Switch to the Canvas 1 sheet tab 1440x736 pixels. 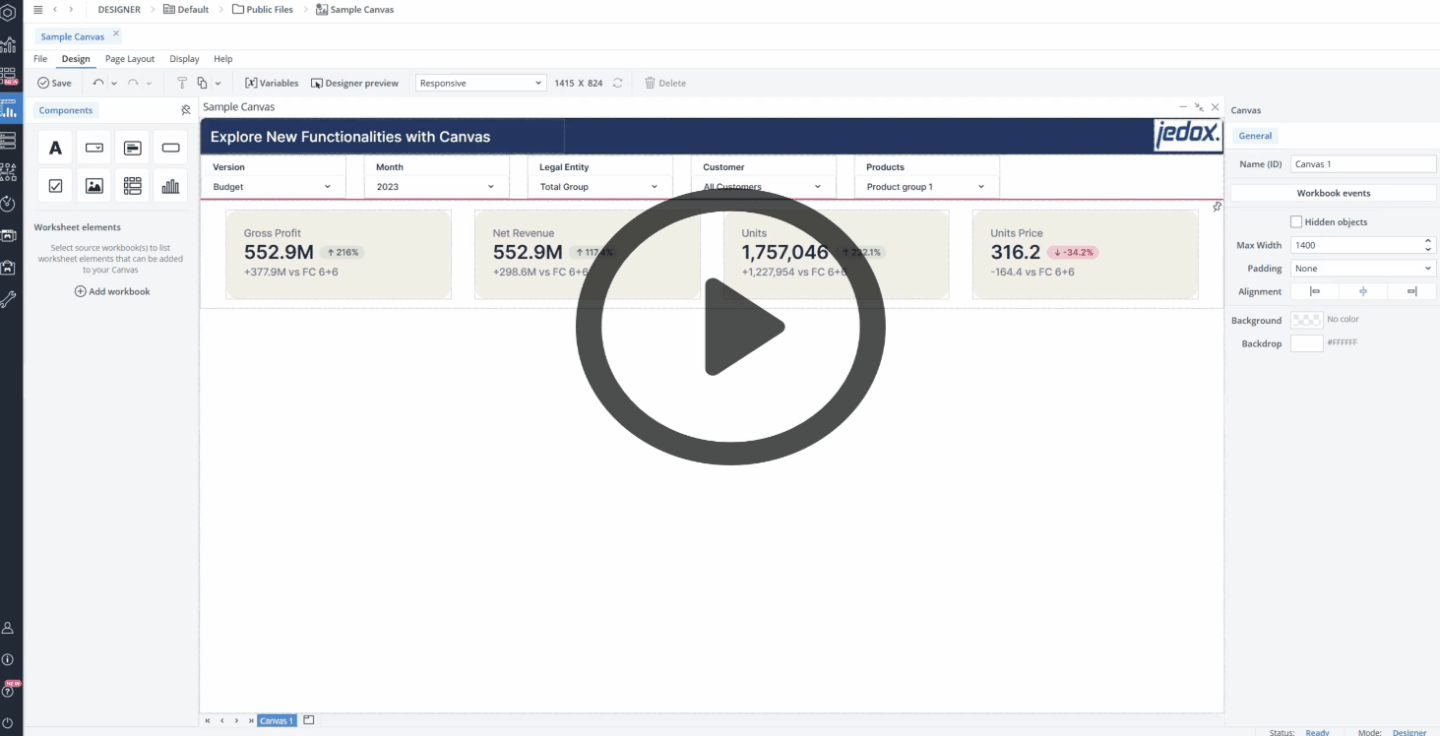coord(276,720)
